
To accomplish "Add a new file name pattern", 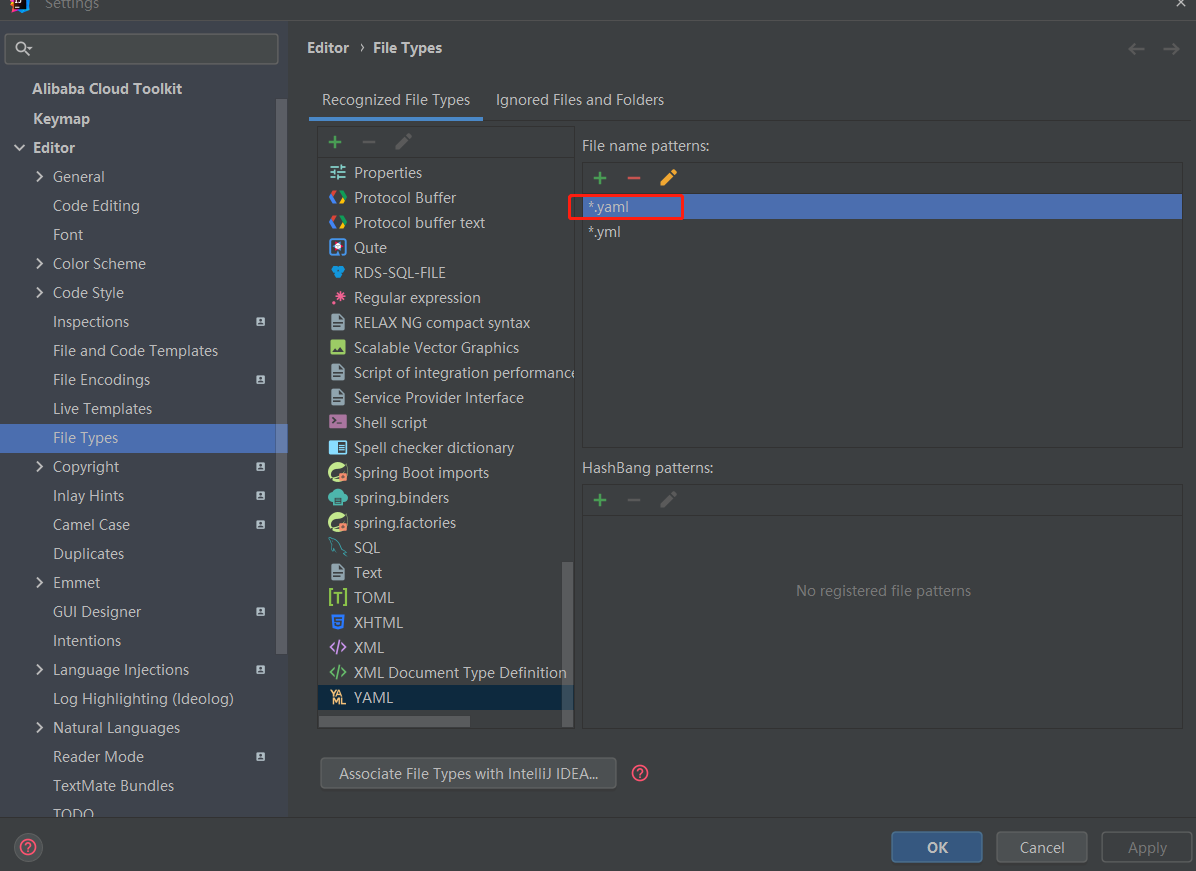I will [x=600, y=178].
